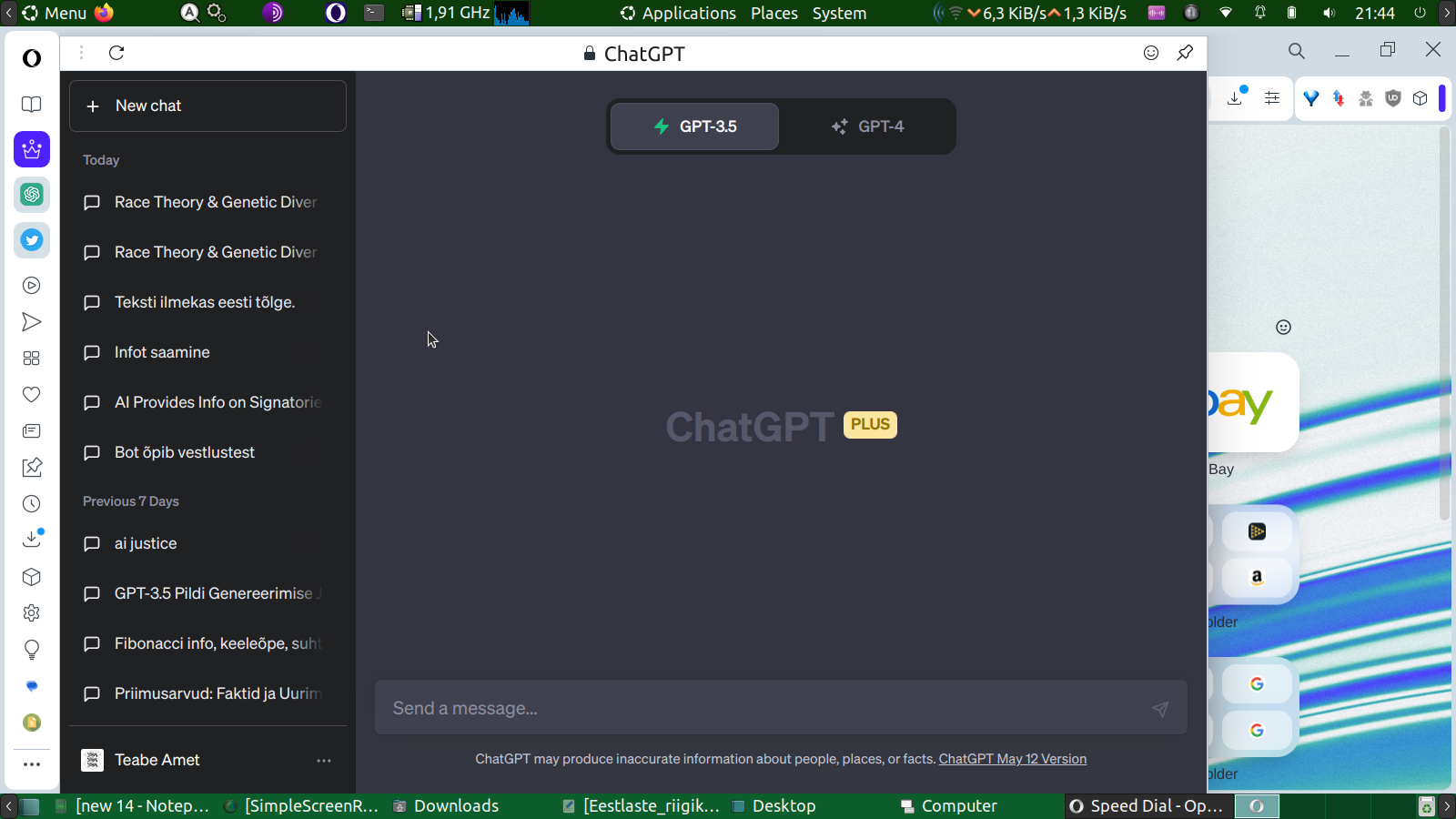Open the Places menu

pyautogui.click(x=774, y=13)
